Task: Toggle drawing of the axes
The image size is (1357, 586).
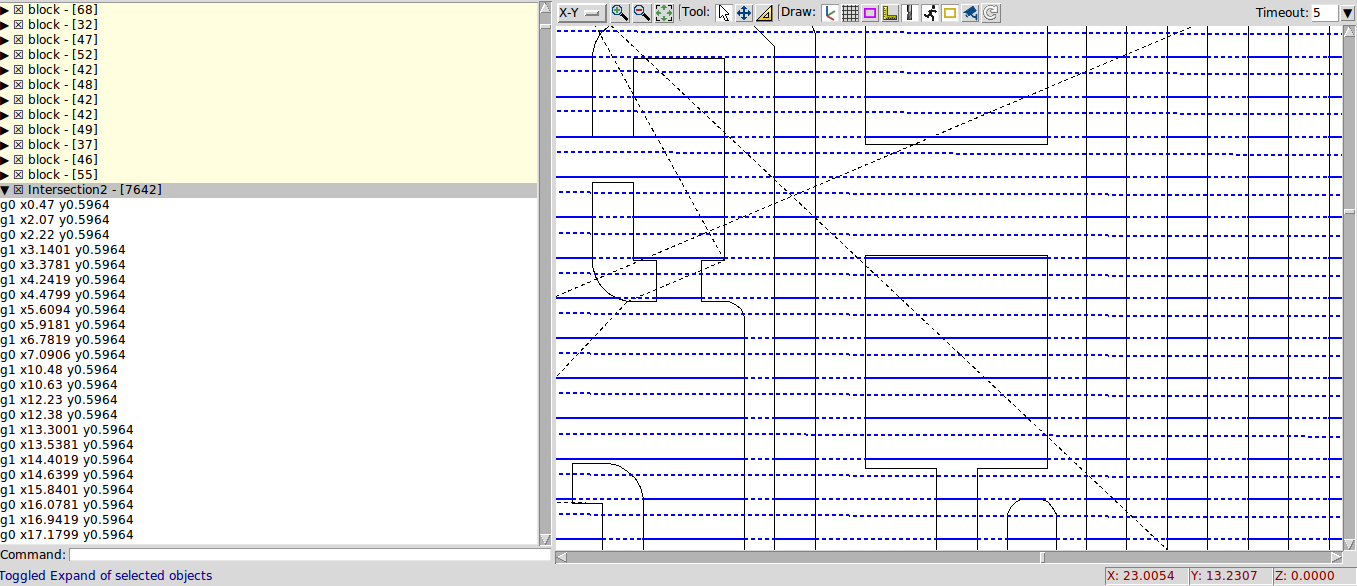Action: (x=830, y=13)
